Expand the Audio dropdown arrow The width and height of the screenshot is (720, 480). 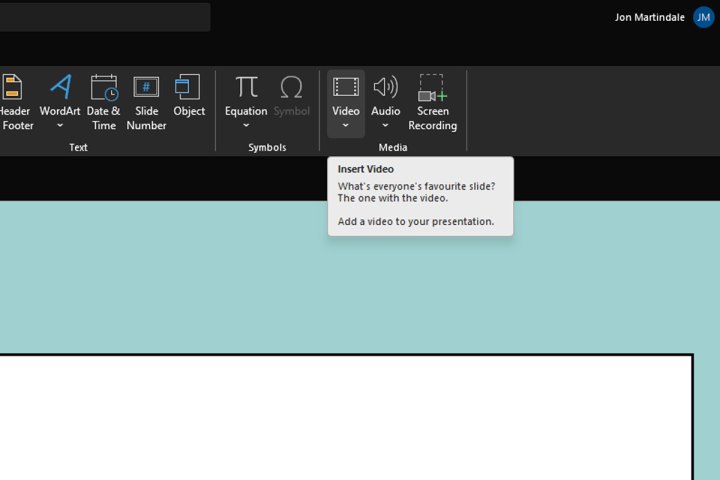[x=385, y=125]
